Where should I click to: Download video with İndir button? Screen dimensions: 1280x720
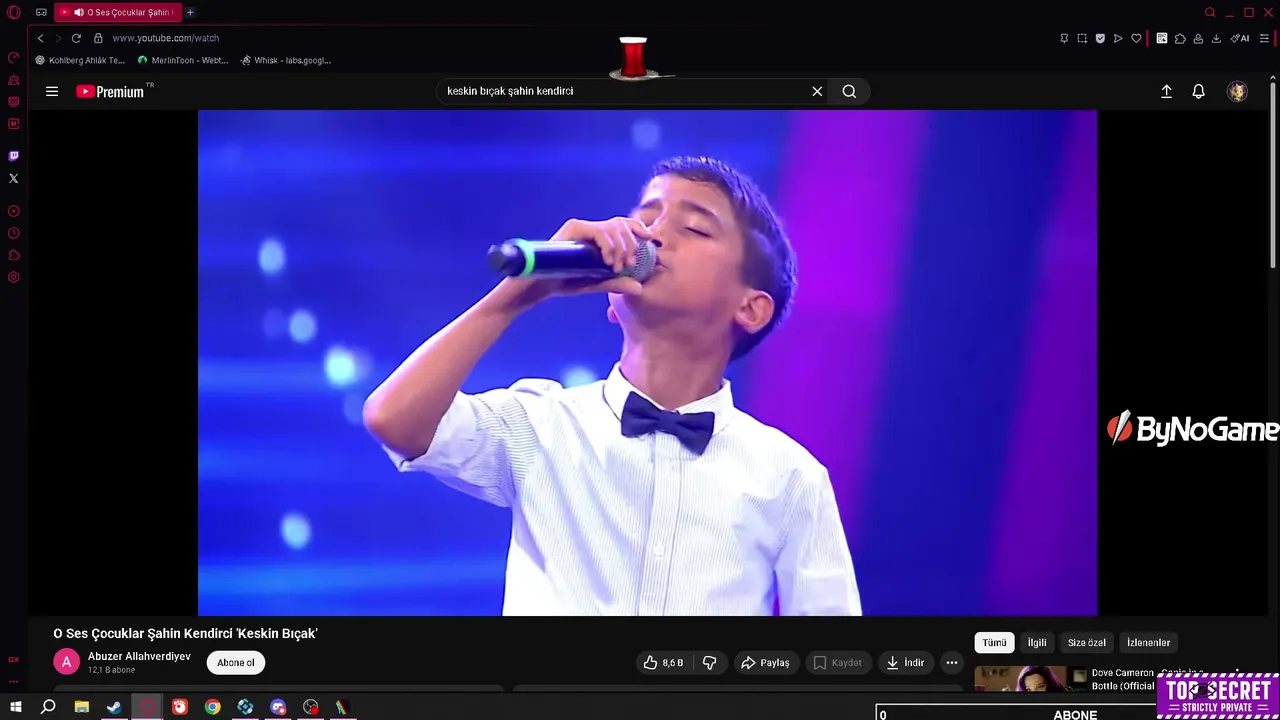905,662
